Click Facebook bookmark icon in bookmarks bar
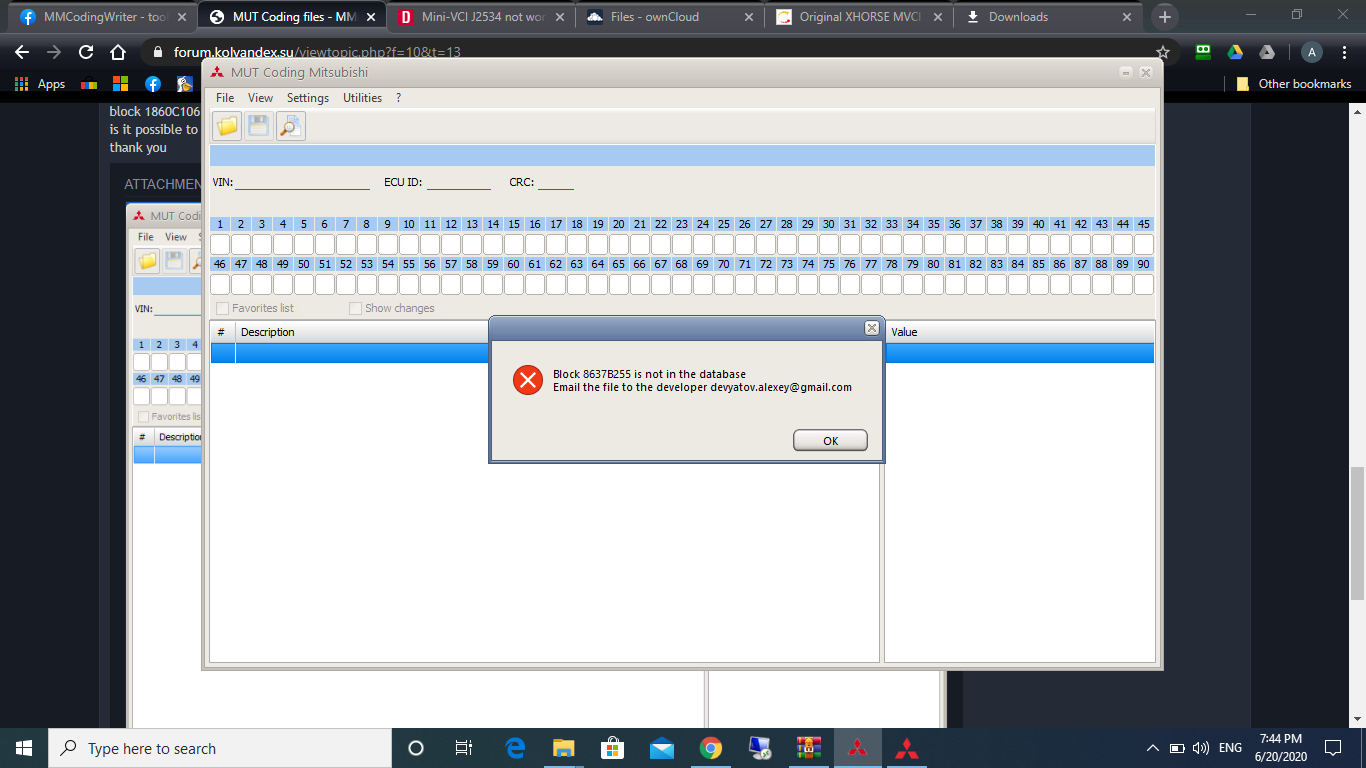This screenshot has height=768, width=1366. 152,84
